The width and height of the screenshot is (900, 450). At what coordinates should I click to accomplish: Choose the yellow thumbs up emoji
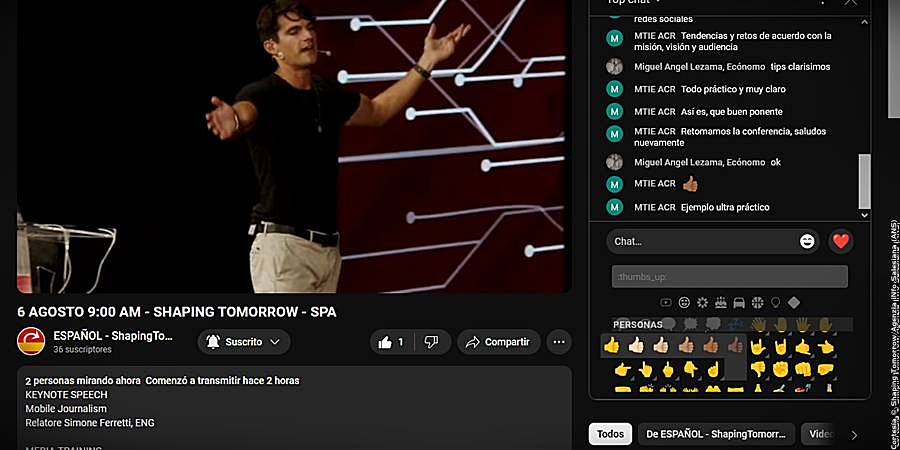(x=612, y=346)
